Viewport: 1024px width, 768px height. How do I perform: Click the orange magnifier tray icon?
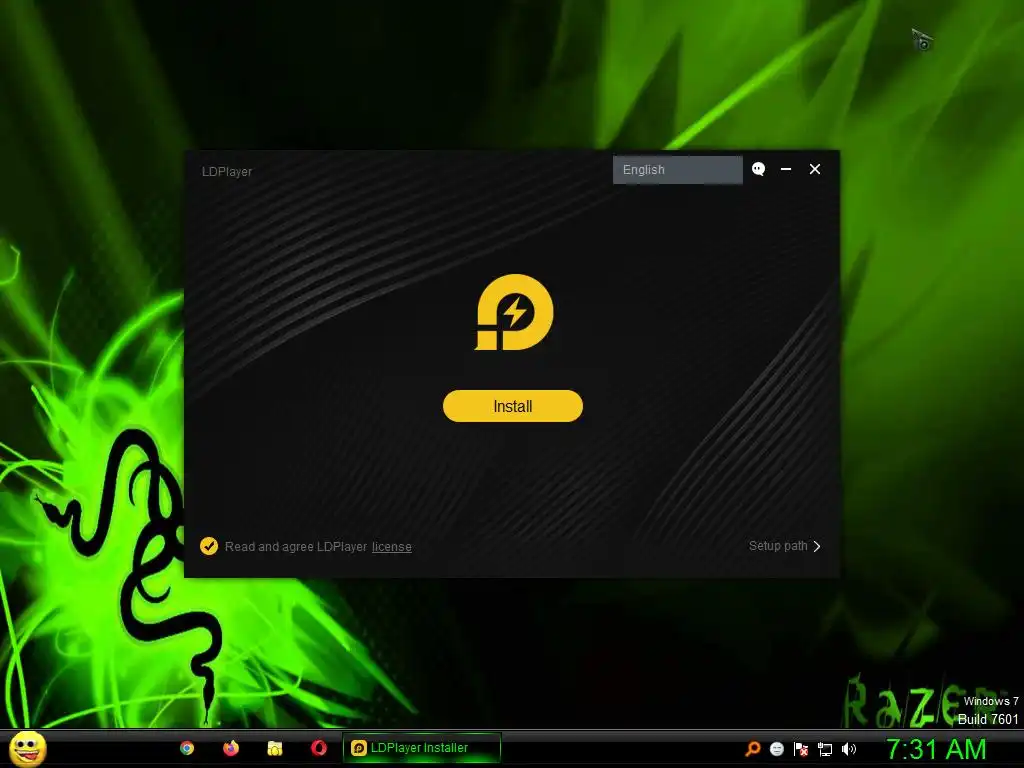(x=753, y=749)
